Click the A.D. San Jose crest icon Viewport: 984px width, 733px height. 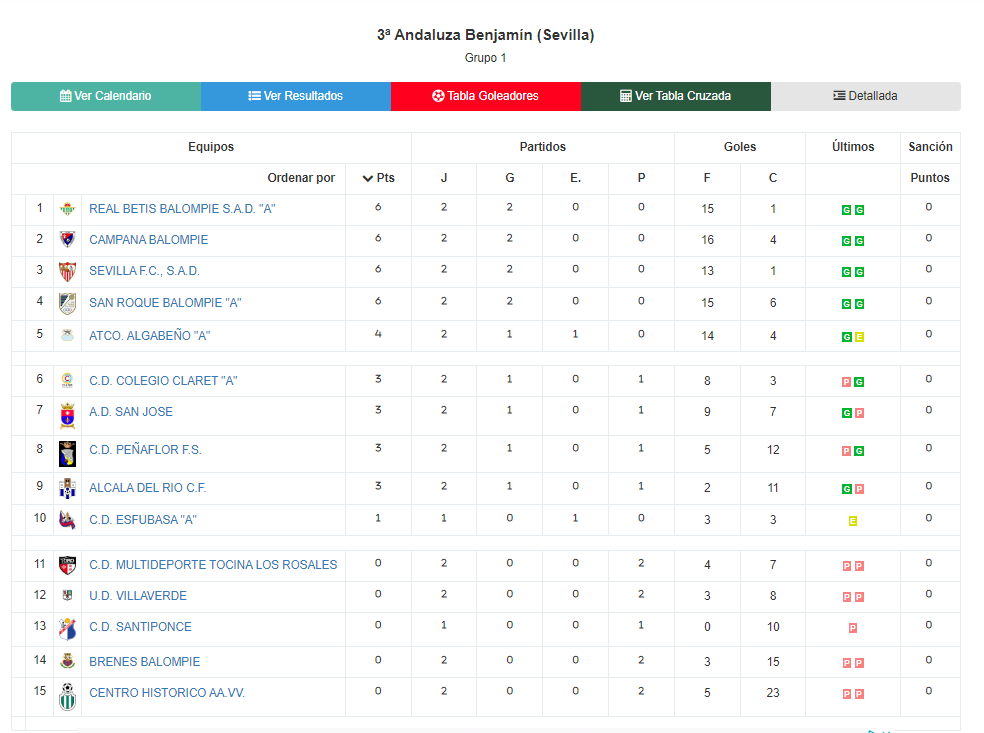click(67, 415)
